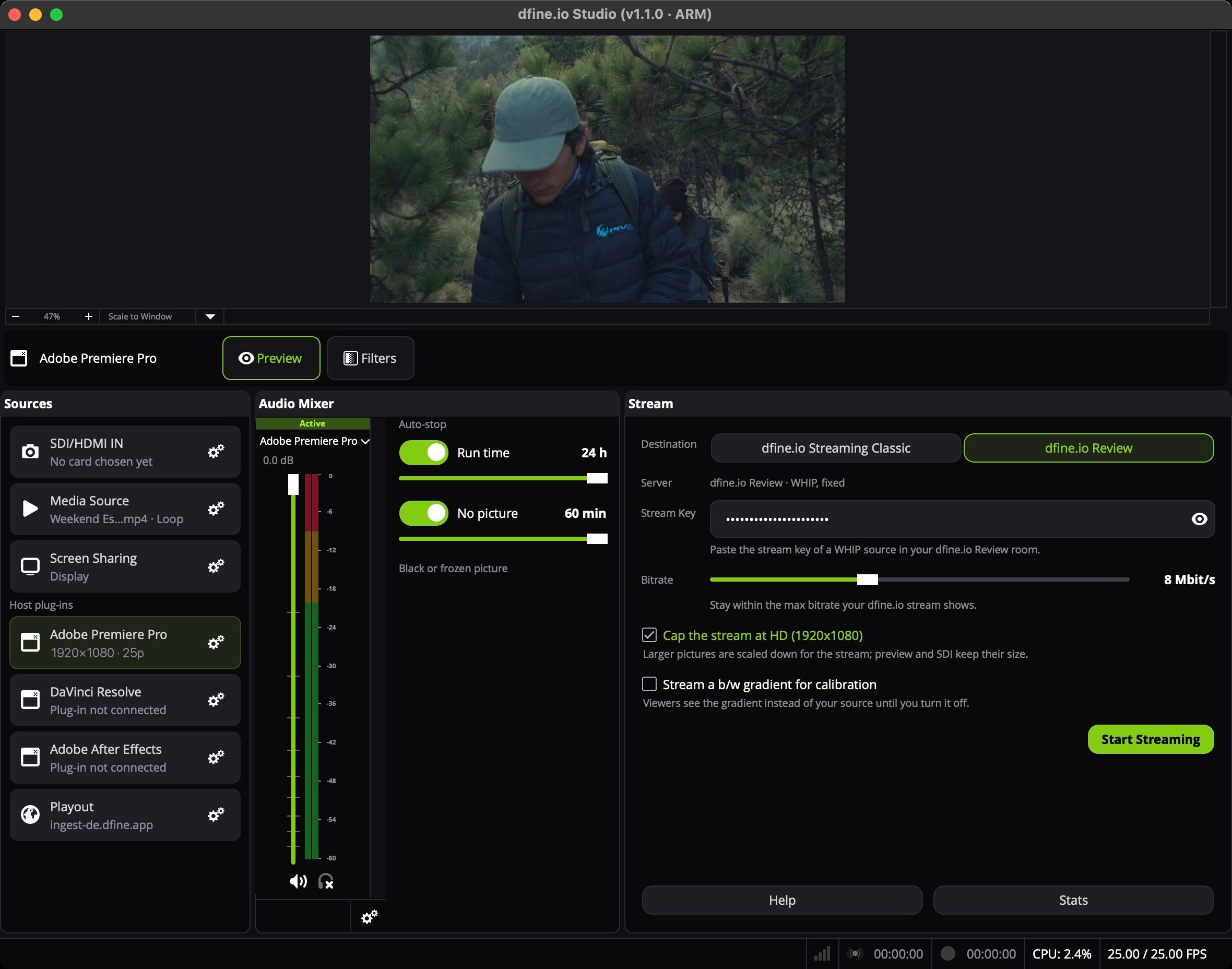Open settings gear for DaVinci Resolve plug-in
The width and height of the screenshot is (1232, 969).
coord(216,700)
